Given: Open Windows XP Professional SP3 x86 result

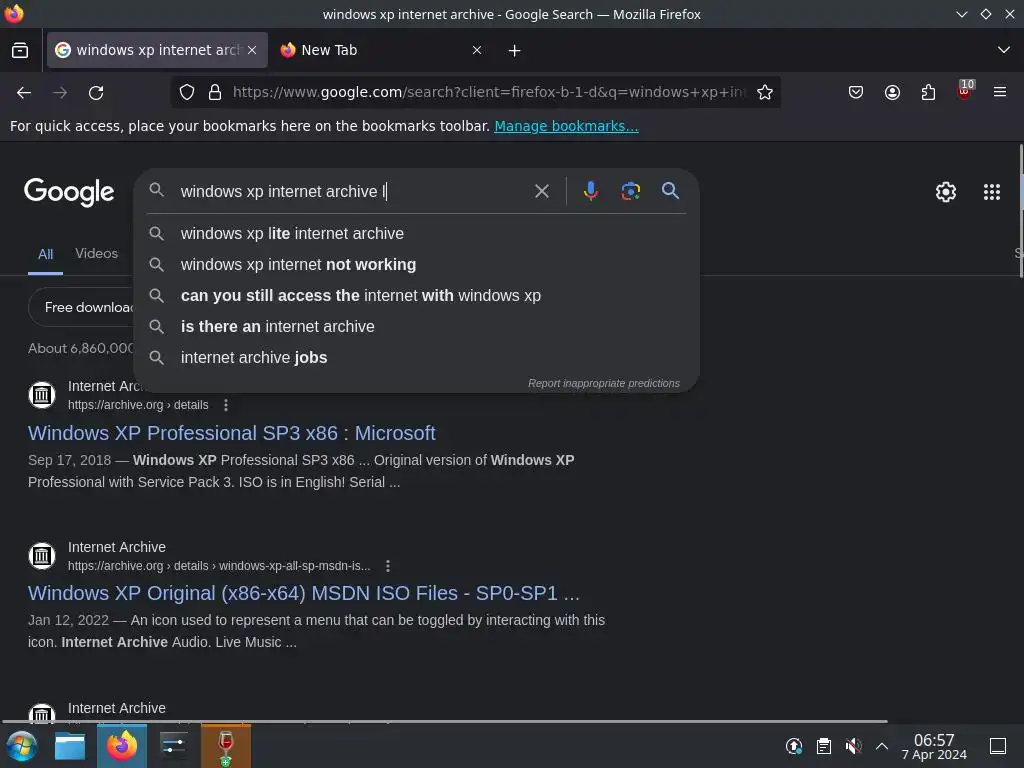Looking at the screenshot, I should click(231, 433).
